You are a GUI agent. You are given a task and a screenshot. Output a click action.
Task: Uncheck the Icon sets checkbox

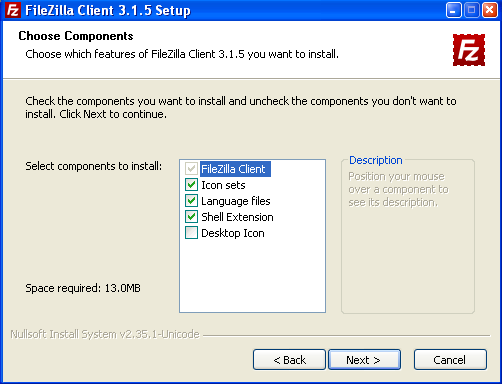[191, 185]
